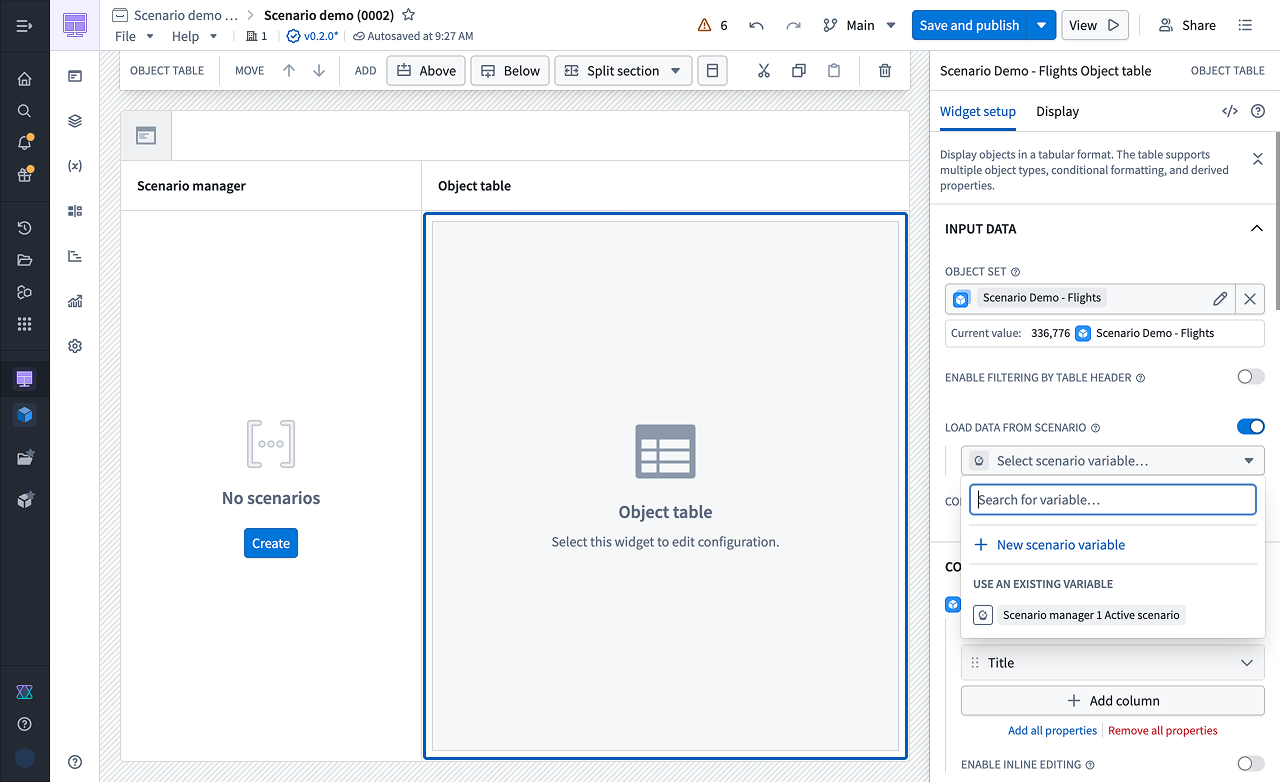Enable filtering by table header toggle

click(1250, 377)
